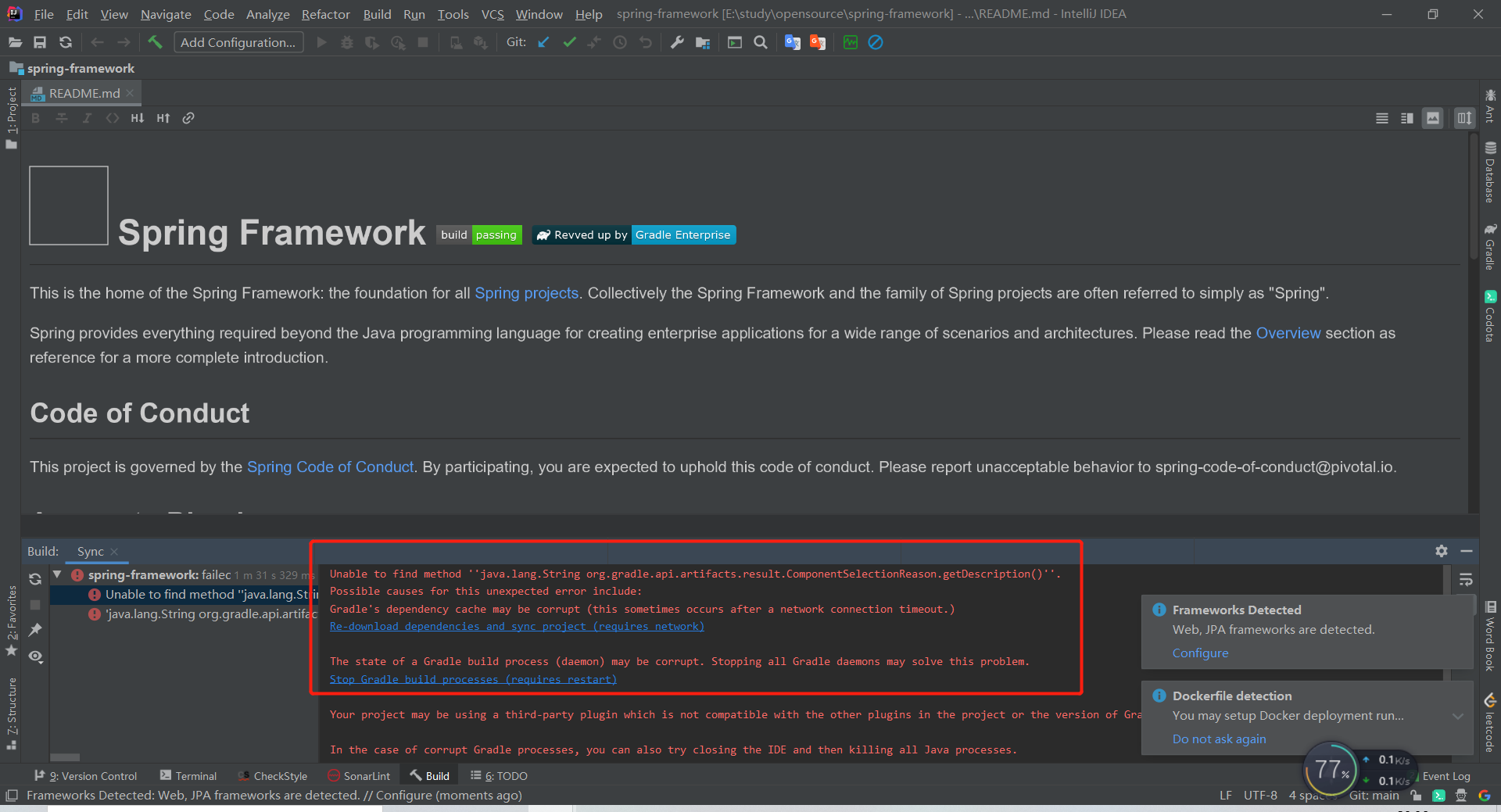Viewport: 1501px width, 812px height.
Task: Synchronize files using toolbar refresh icon
Action: (x=66, y=42)
